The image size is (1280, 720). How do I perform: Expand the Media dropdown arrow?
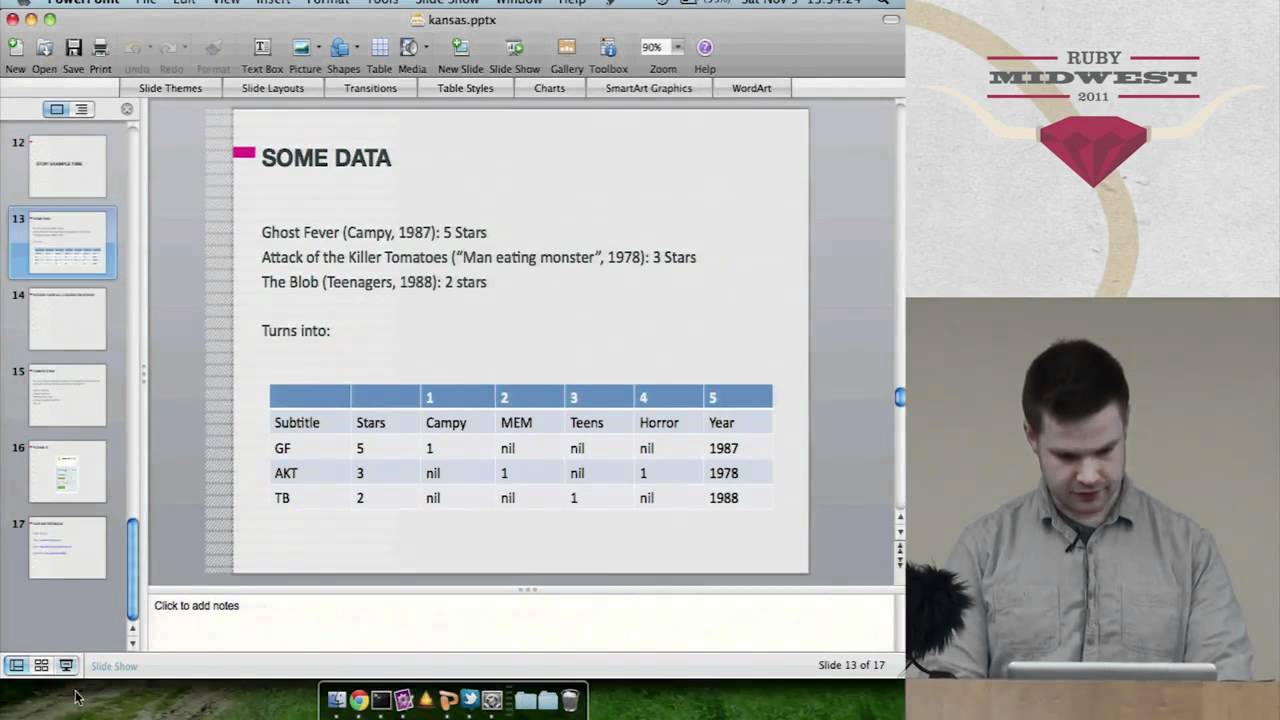(x=426, y=47)
